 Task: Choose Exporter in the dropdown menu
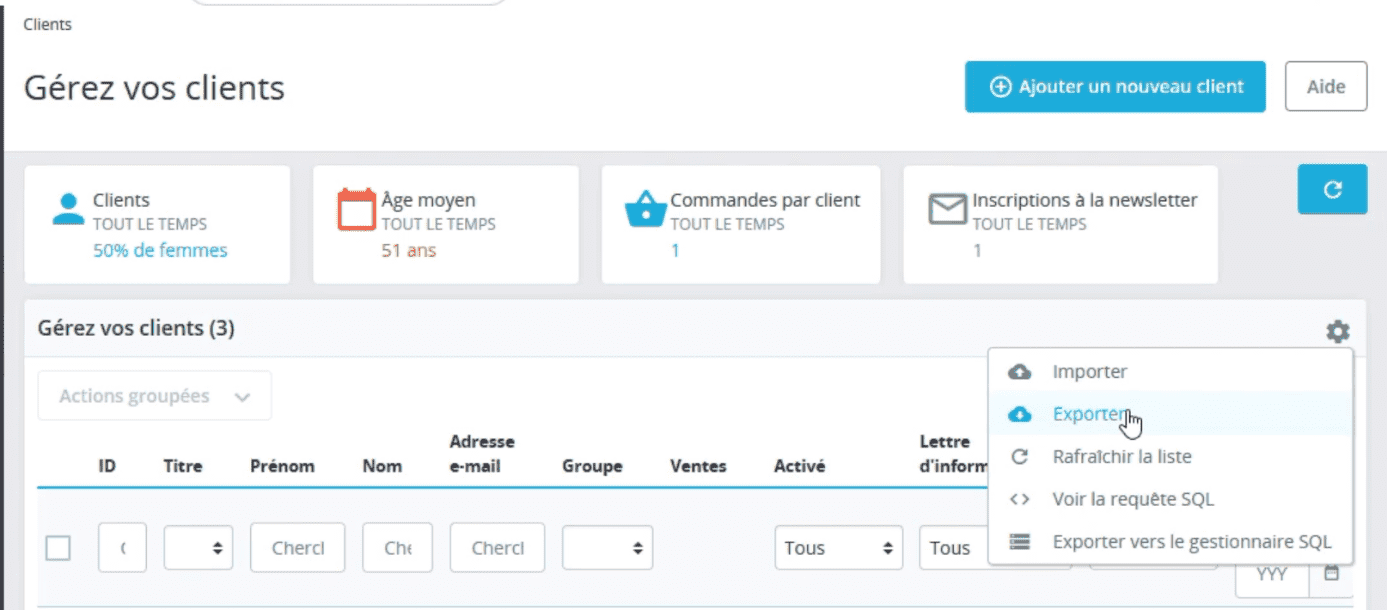[1170, 414]
